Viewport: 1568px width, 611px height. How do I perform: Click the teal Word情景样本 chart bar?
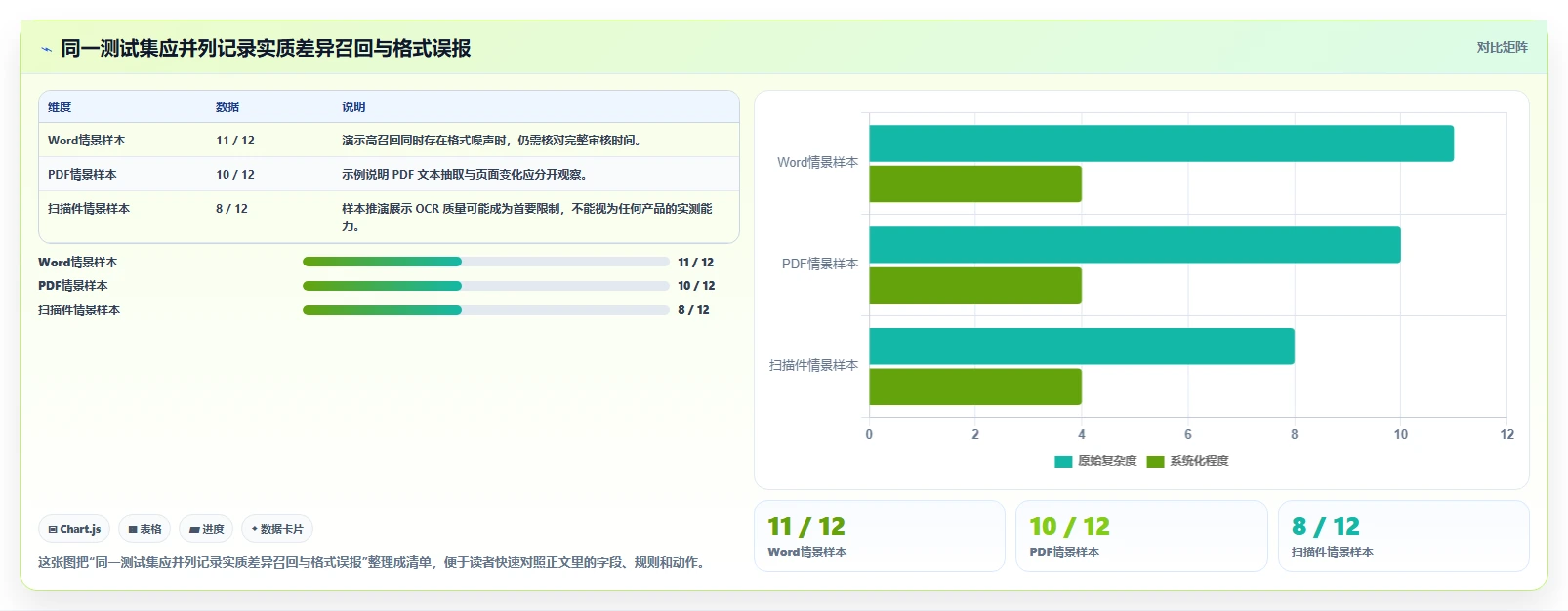click(1161, 143)
